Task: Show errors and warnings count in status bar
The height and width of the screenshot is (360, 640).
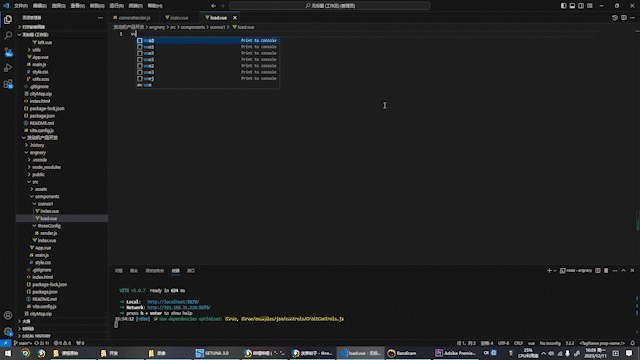Action: pyautogui.click(x=62, y=343)
